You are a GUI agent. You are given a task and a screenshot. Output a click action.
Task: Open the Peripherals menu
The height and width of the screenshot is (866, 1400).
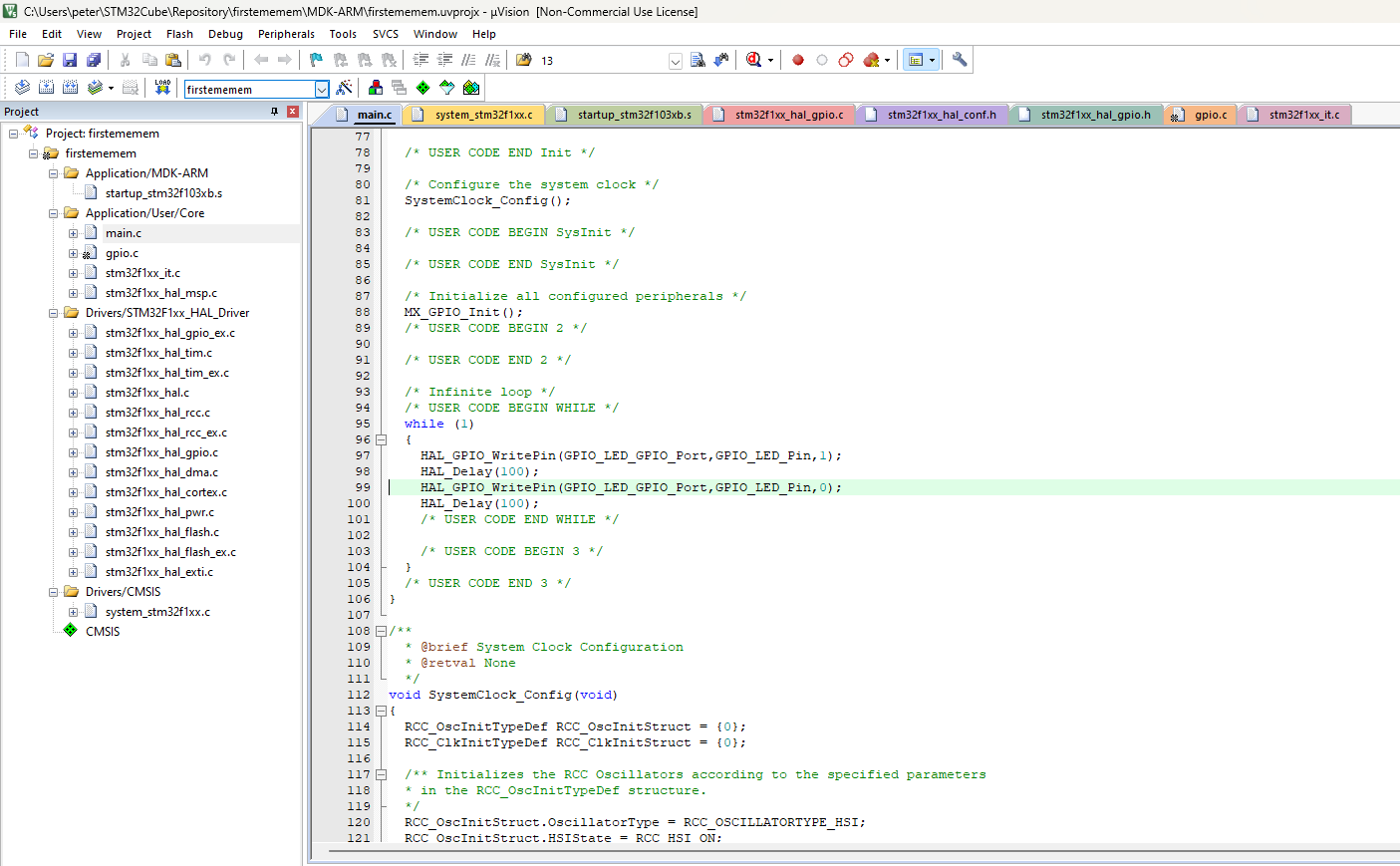pyautogui.click(x=286, y=34)
